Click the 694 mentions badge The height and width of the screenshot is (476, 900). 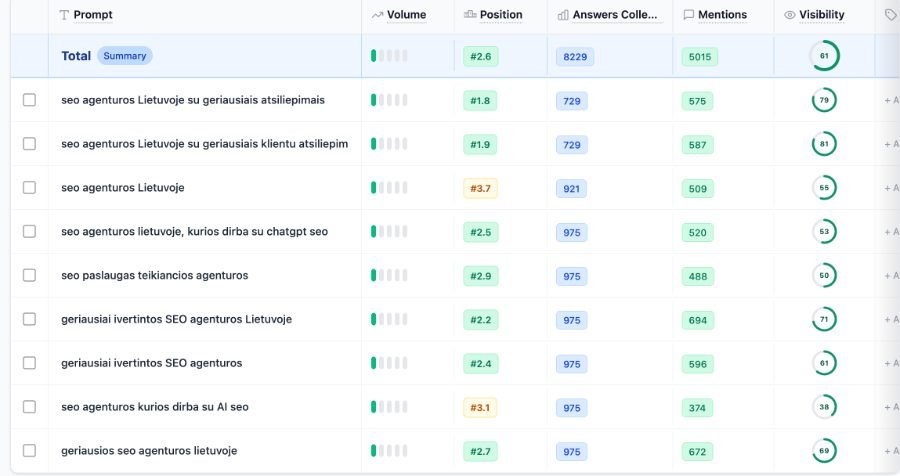pyautogui.click(x=698, y=320)
